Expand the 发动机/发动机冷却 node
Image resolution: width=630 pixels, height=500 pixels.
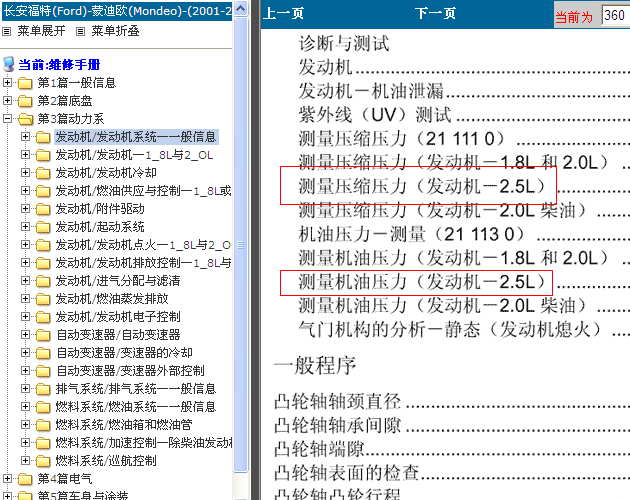(25, 172)
